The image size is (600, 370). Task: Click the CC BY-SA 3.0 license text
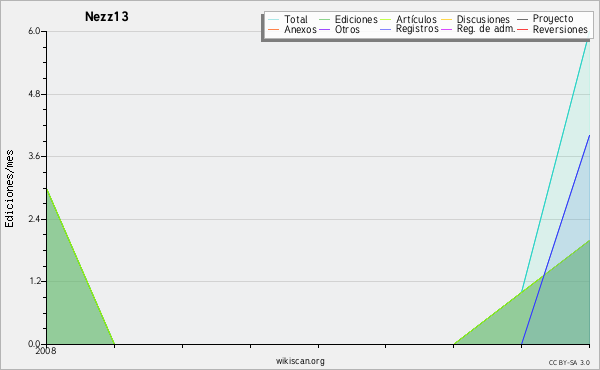point(569,363)
